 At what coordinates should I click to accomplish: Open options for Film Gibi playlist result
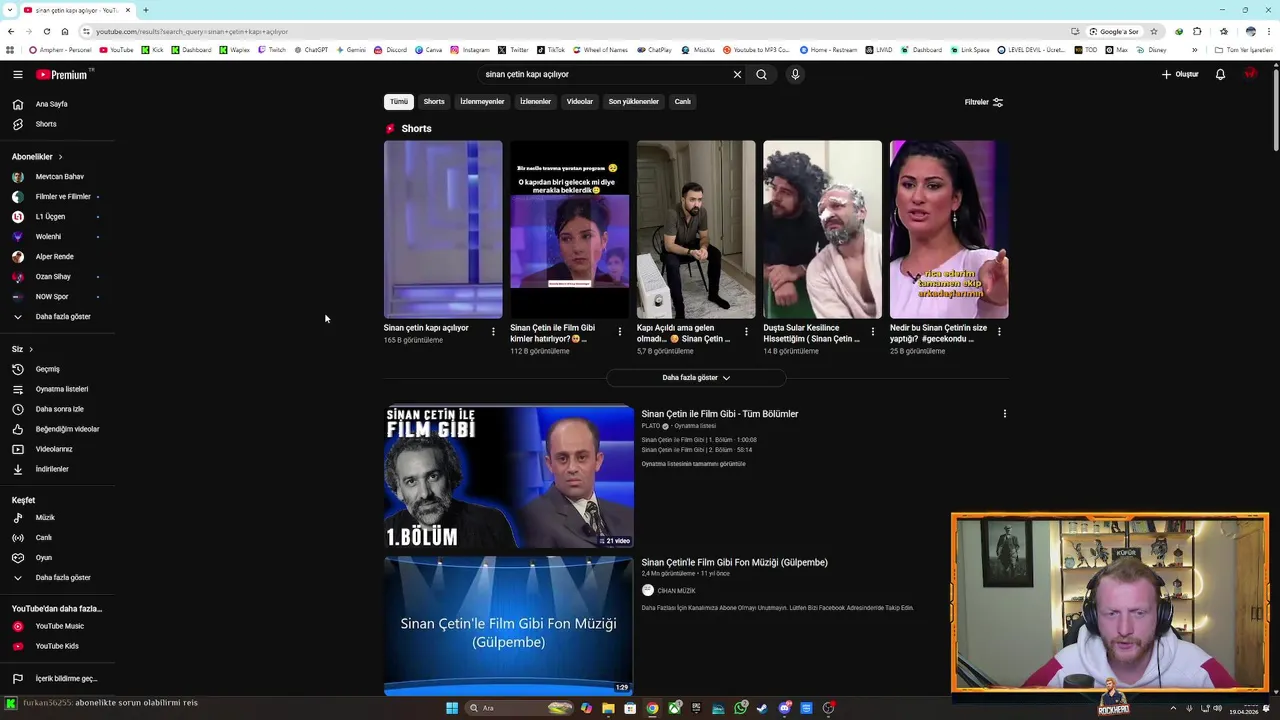click(1004, 414)
